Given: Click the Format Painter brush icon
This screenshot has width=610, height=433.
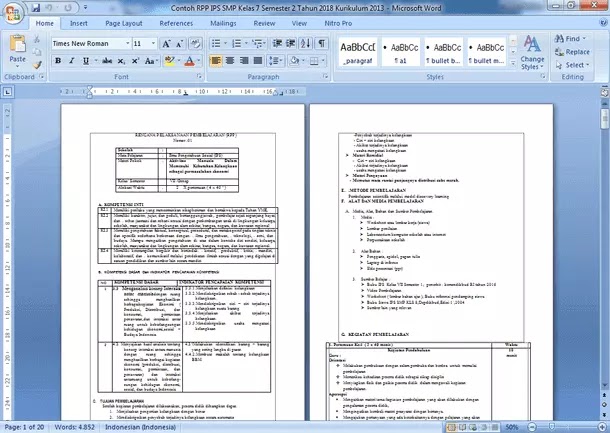Looking at the screenshot, I should click(x=37, y=65).
